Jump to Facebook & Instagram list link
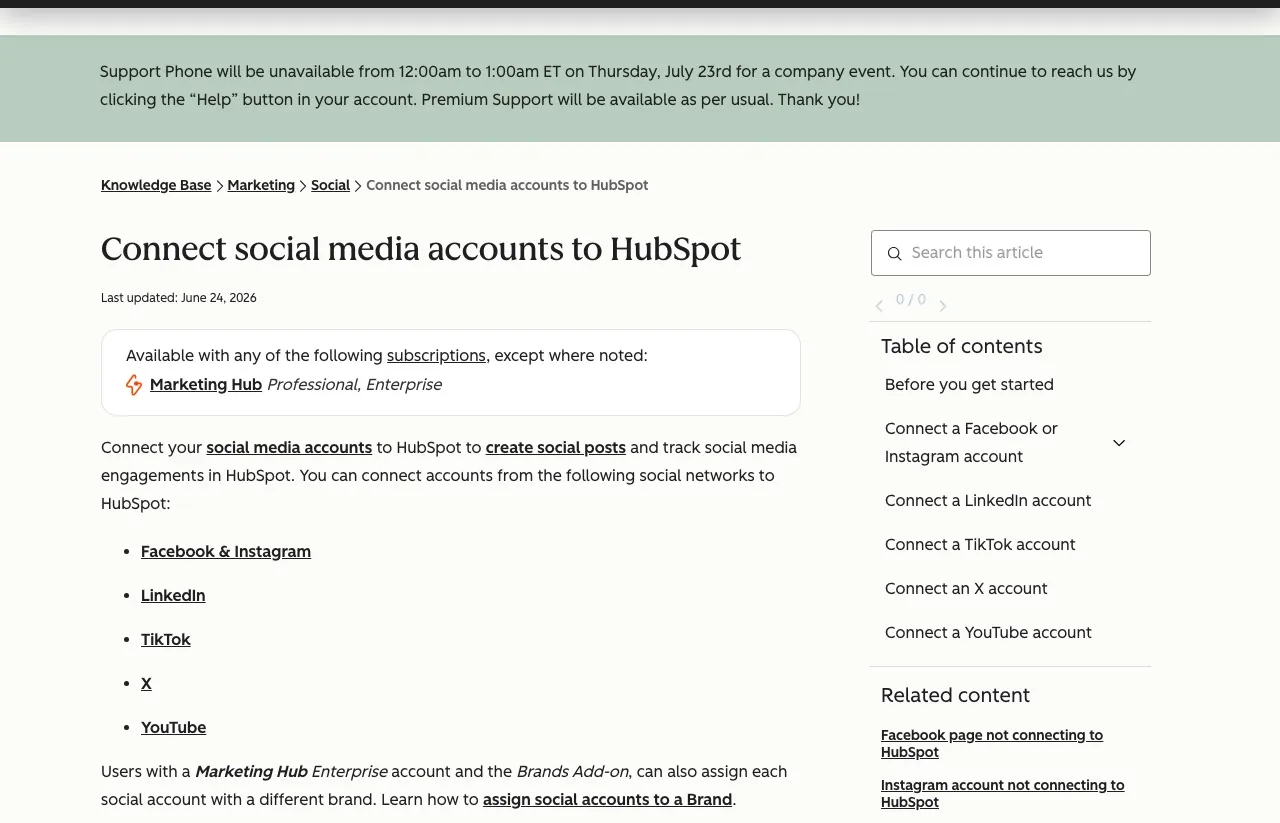This screenshot has height=823, width=1280. point(226,551)
